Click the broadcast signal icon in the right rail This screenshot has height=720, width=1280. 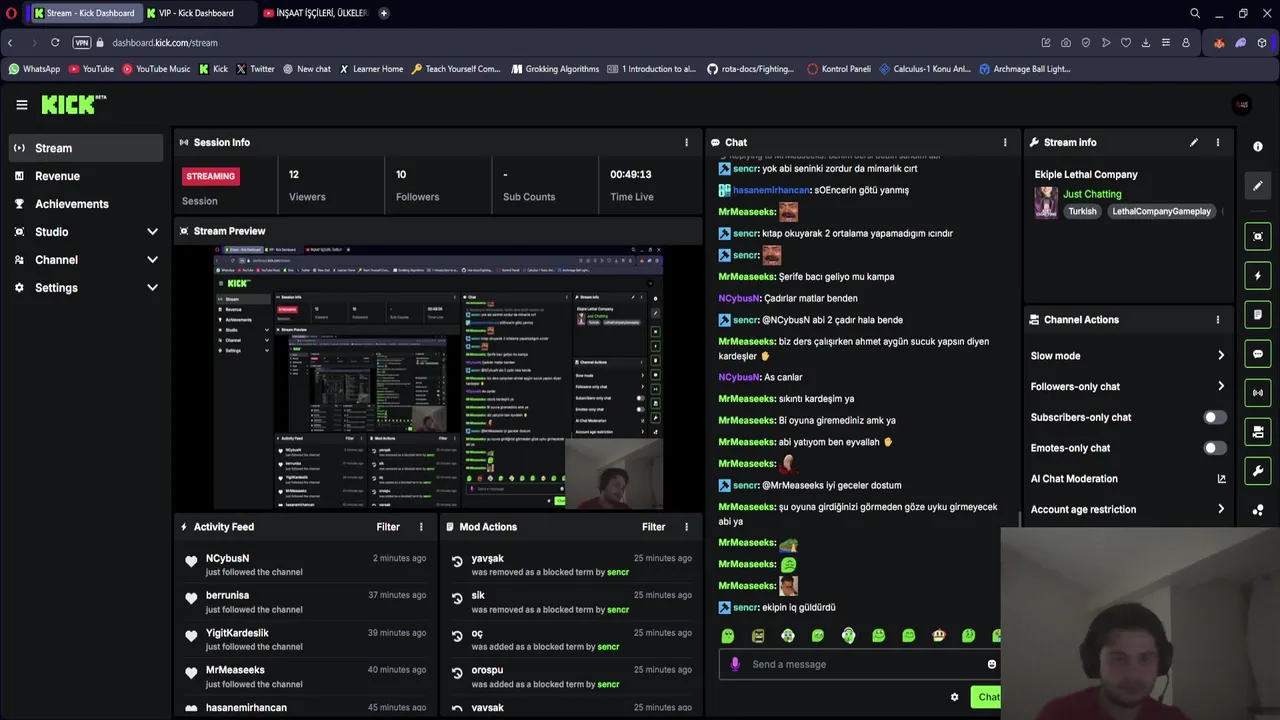click(1258, 393)
